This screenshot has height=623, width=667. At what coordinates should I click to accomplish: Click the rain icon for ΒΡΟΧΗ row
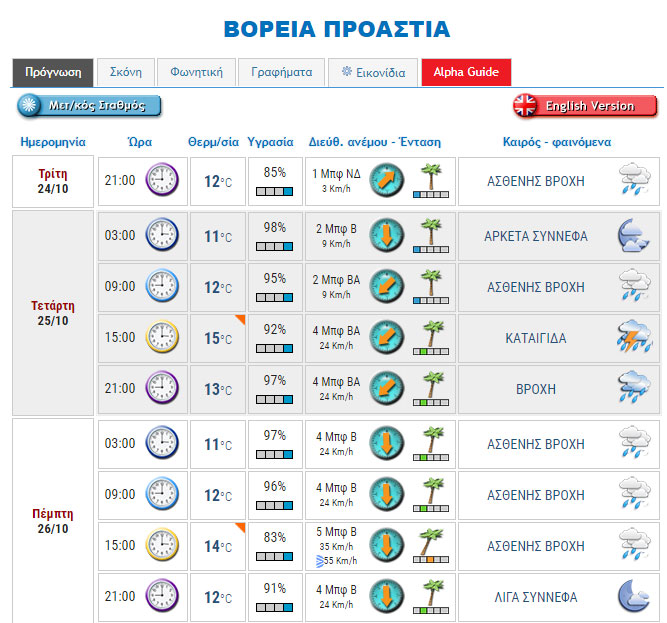631,388
